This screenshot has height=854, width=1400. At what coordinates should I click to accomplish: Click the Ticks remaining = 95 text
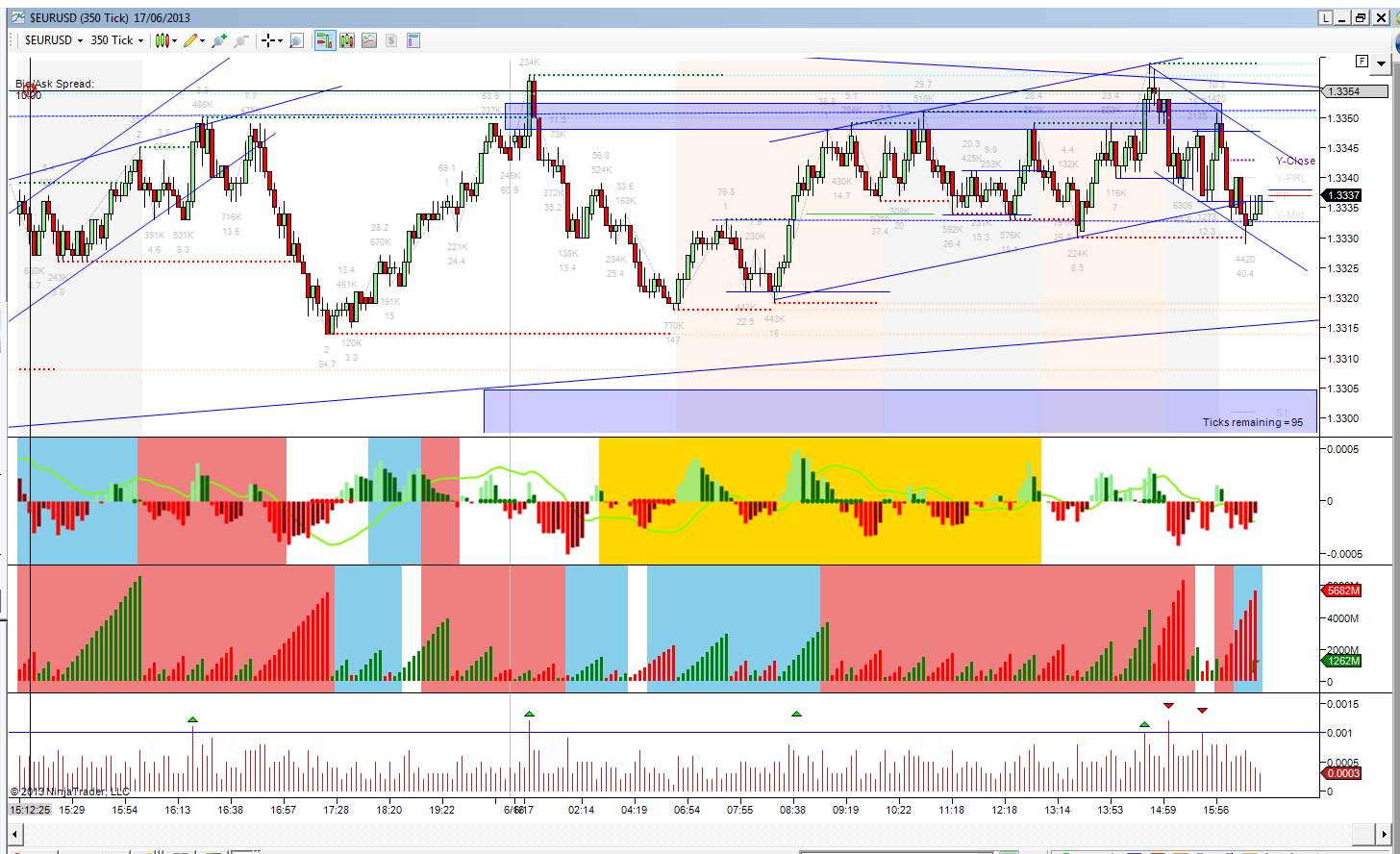1253,422
